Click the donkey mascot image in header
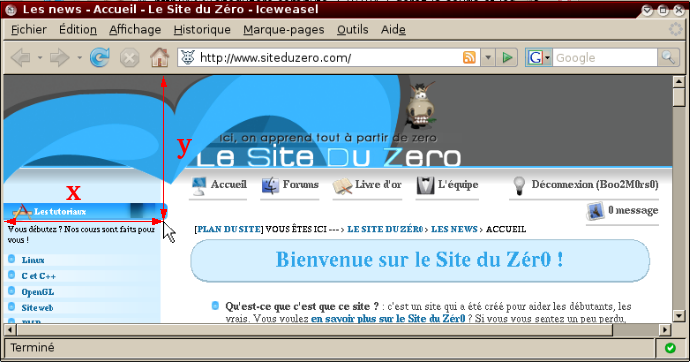 421,105
